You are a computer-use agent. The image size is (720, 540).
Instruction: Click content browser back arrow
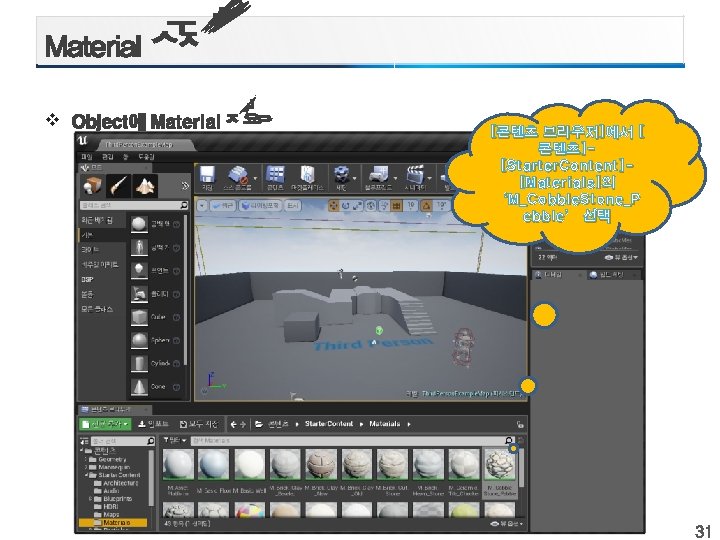[234, 424]
